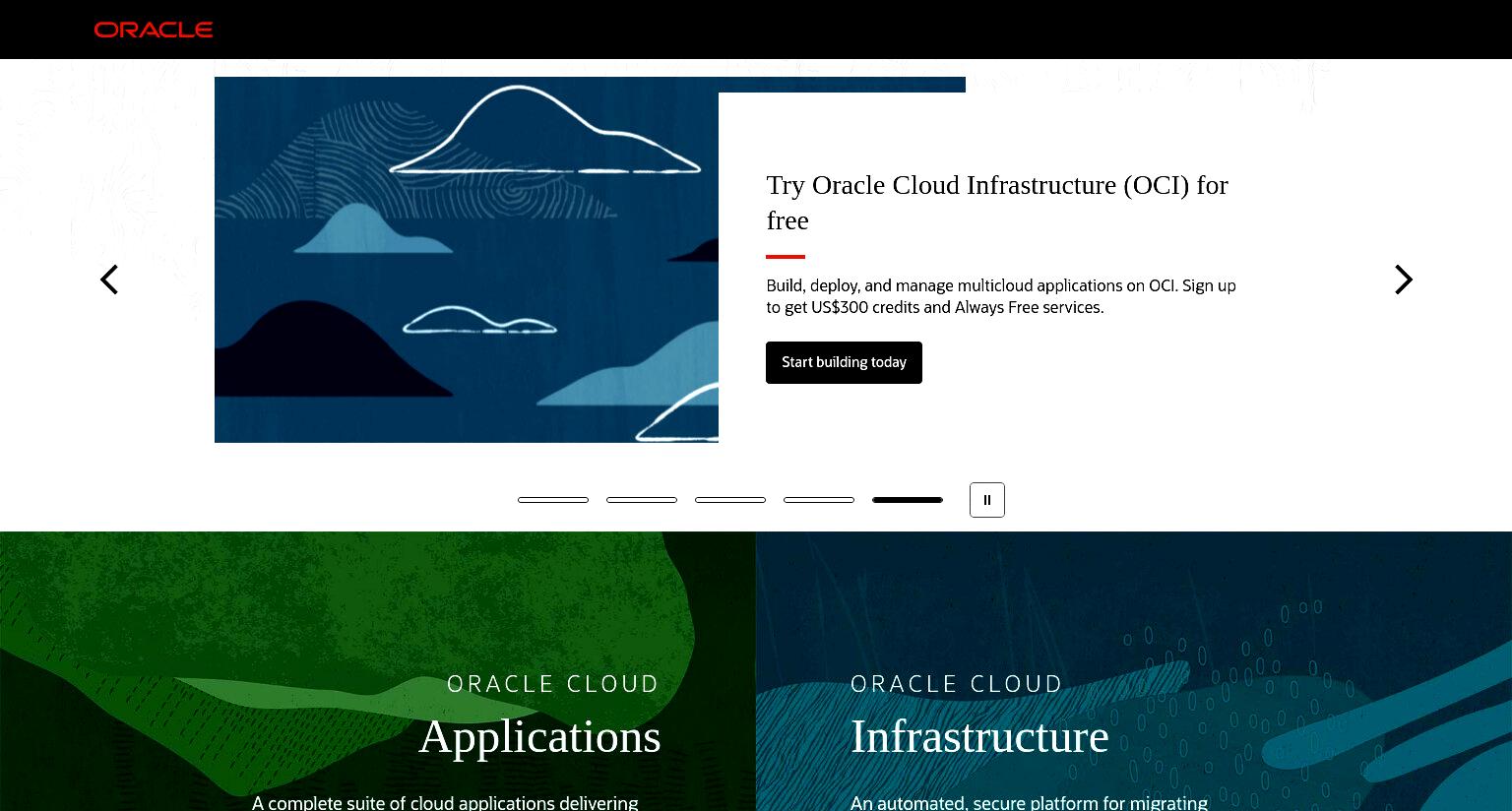The image size is (1512, 811).
Task: Click 'A complete suite of cloud applications' text
Action: coord(445,802)
